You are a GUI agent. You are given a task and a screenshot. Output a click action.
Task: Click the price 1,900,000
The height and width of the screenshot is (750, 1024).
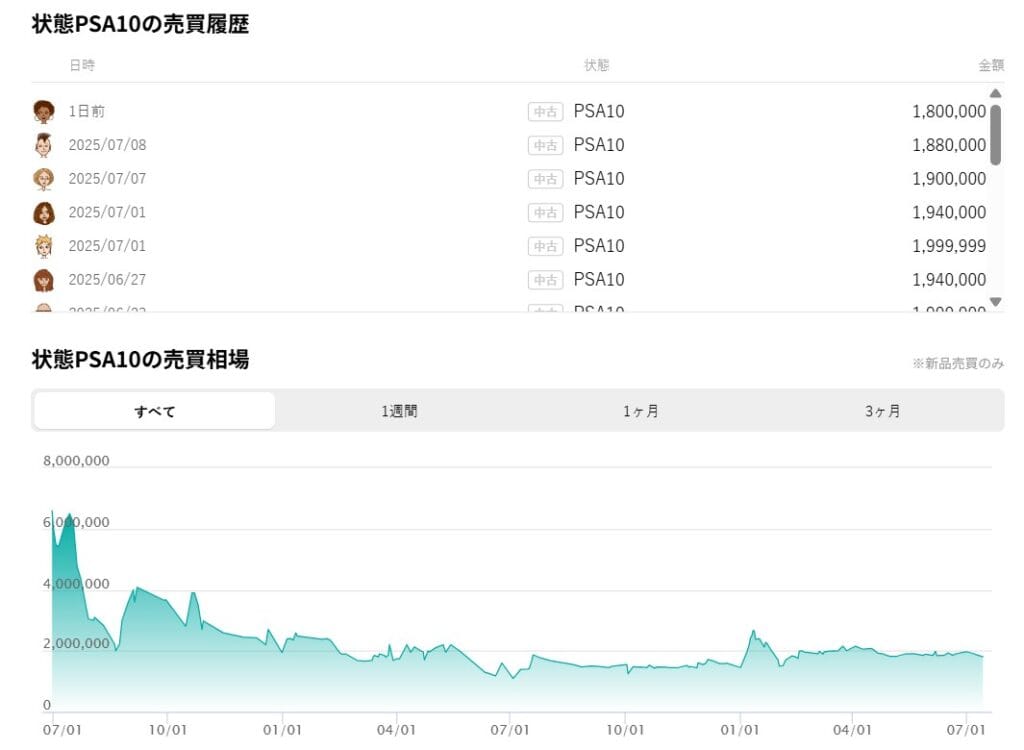click(949, 179)
